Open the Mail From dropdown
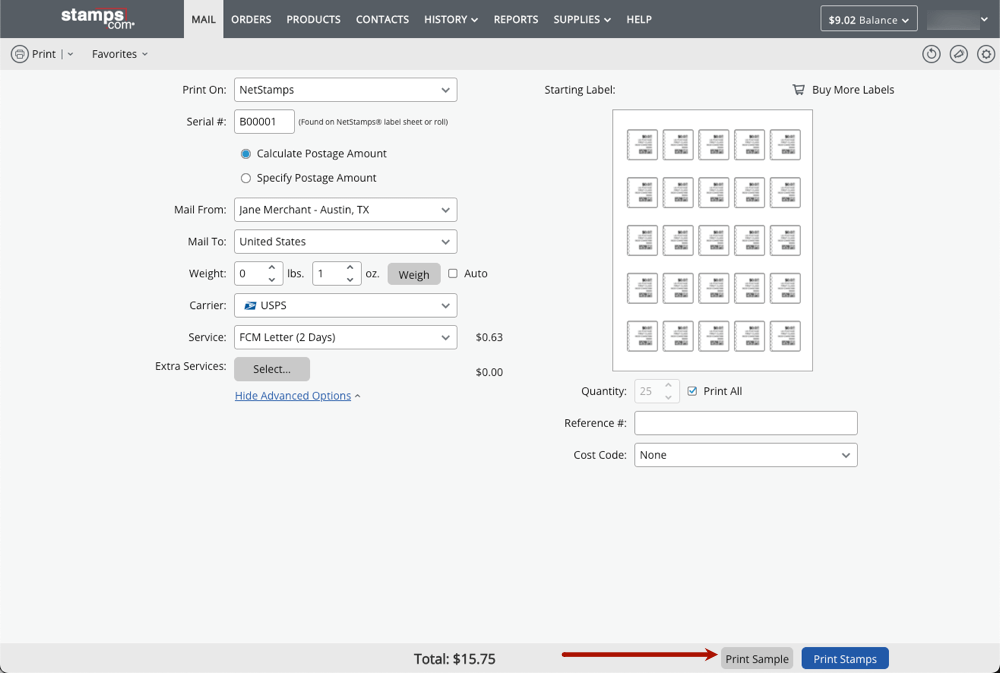The height and width of the screenshot is (673, 1000). 346,210
